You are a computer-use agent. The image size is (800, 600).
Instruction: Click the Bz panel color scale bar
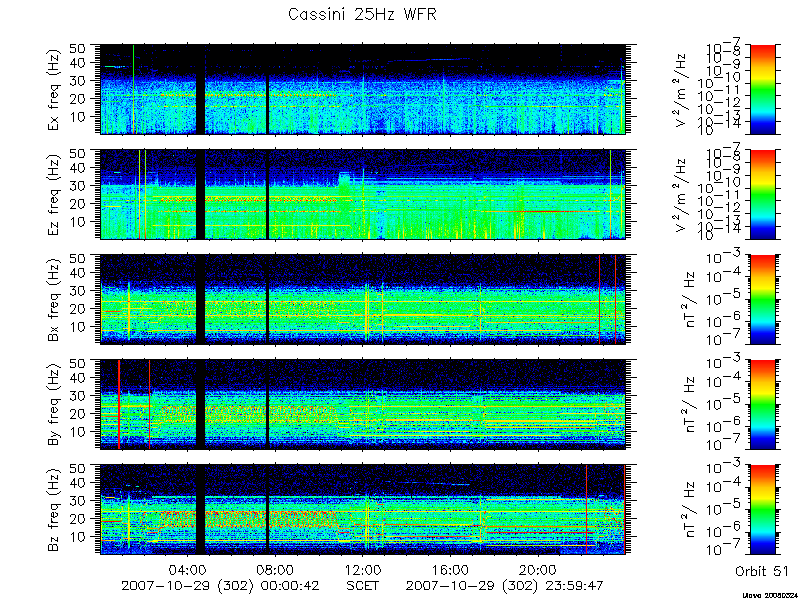click(x=762, y=510)
